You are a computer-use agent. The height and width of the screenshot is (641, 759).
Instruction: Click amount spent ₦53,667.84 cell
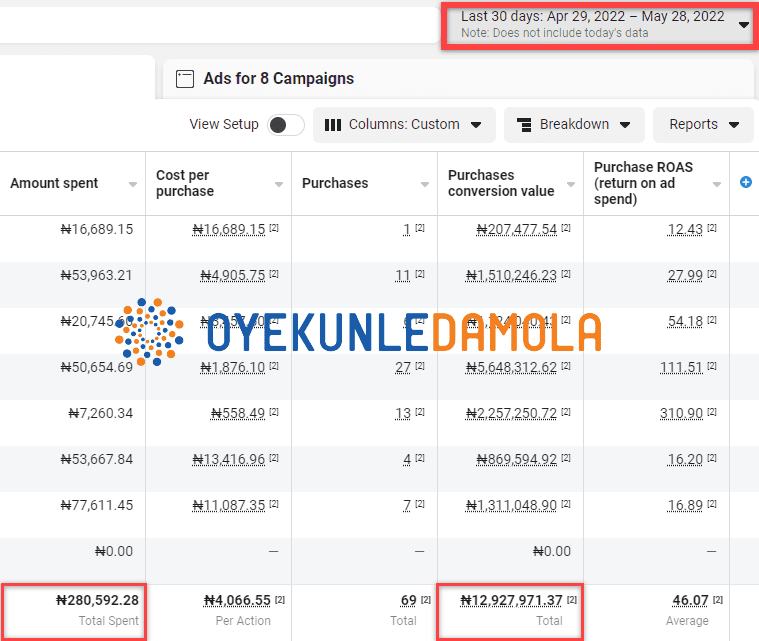(x=97, y=459)
